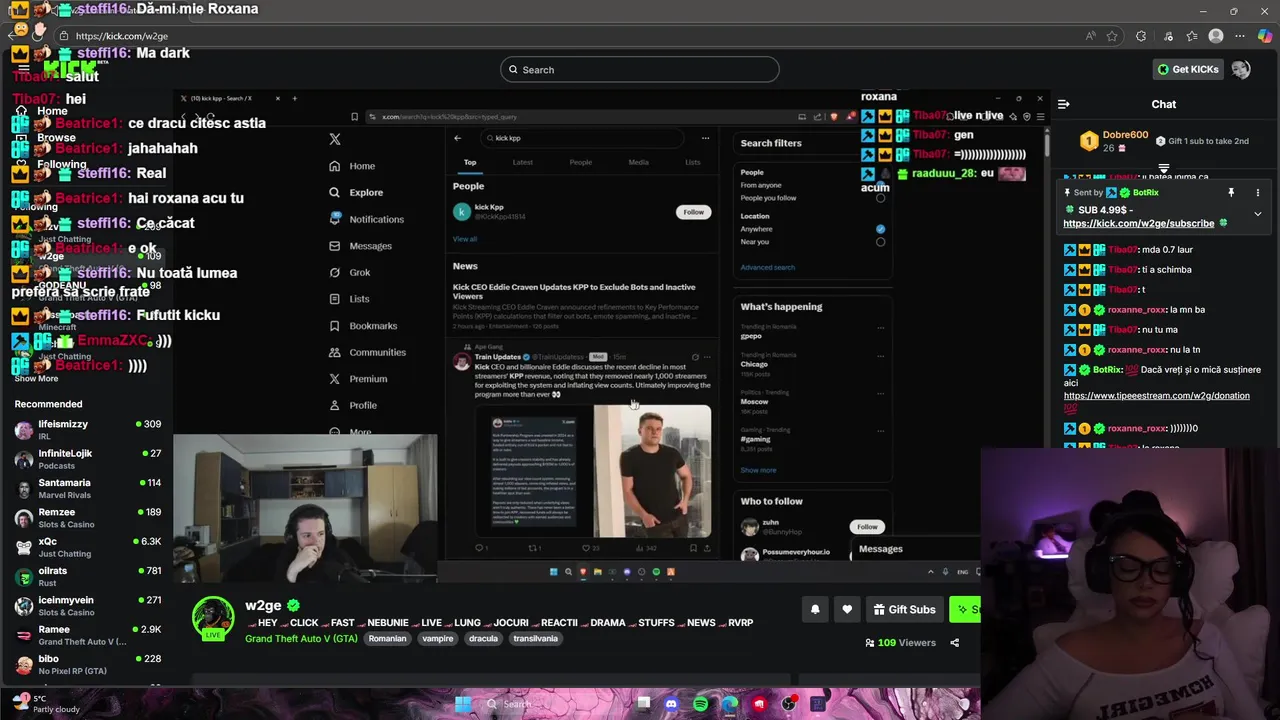
Task: Switch to Top tab in X search
Action: click(470, 162)
